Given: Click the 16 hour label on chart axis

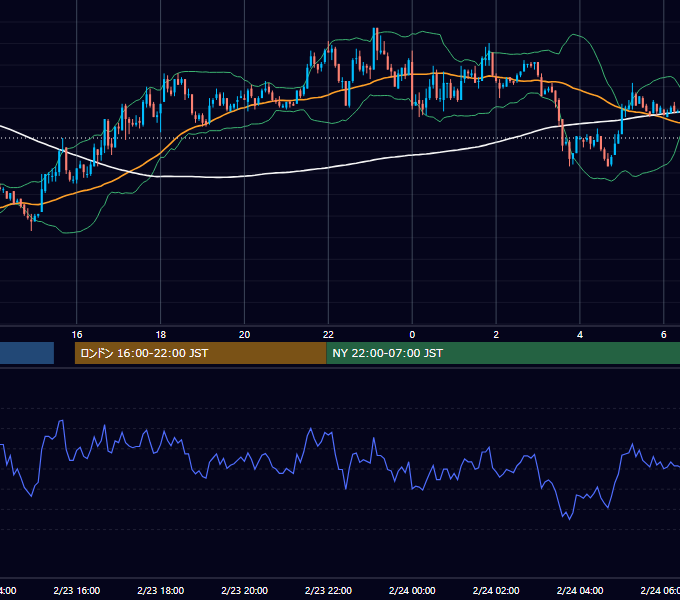Looking at the screenshot, I should 77,334.
